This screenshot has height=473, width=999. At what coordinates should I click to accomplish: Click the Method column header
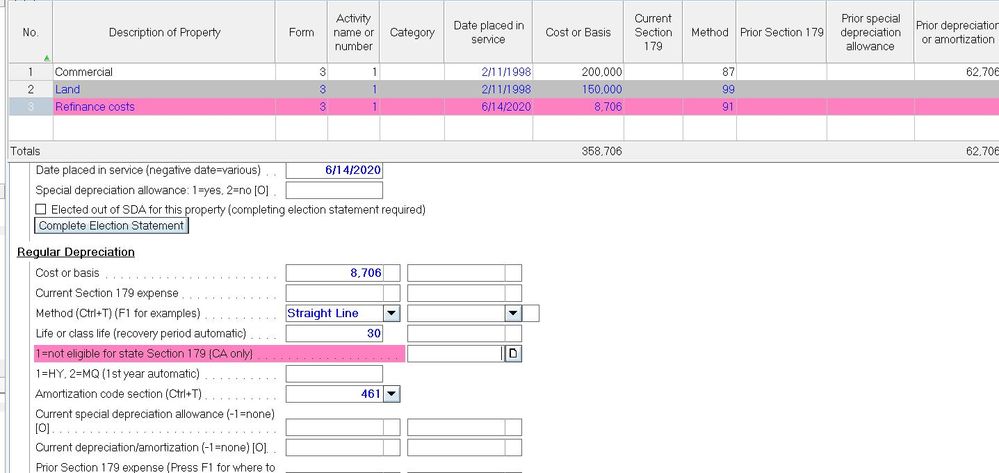[x=709, y=32]
